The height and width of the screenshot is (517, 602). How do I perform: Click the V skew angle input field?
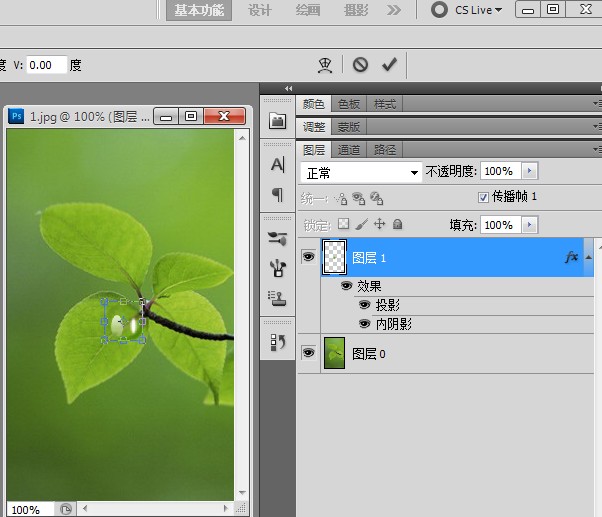(x=46, y=65)
